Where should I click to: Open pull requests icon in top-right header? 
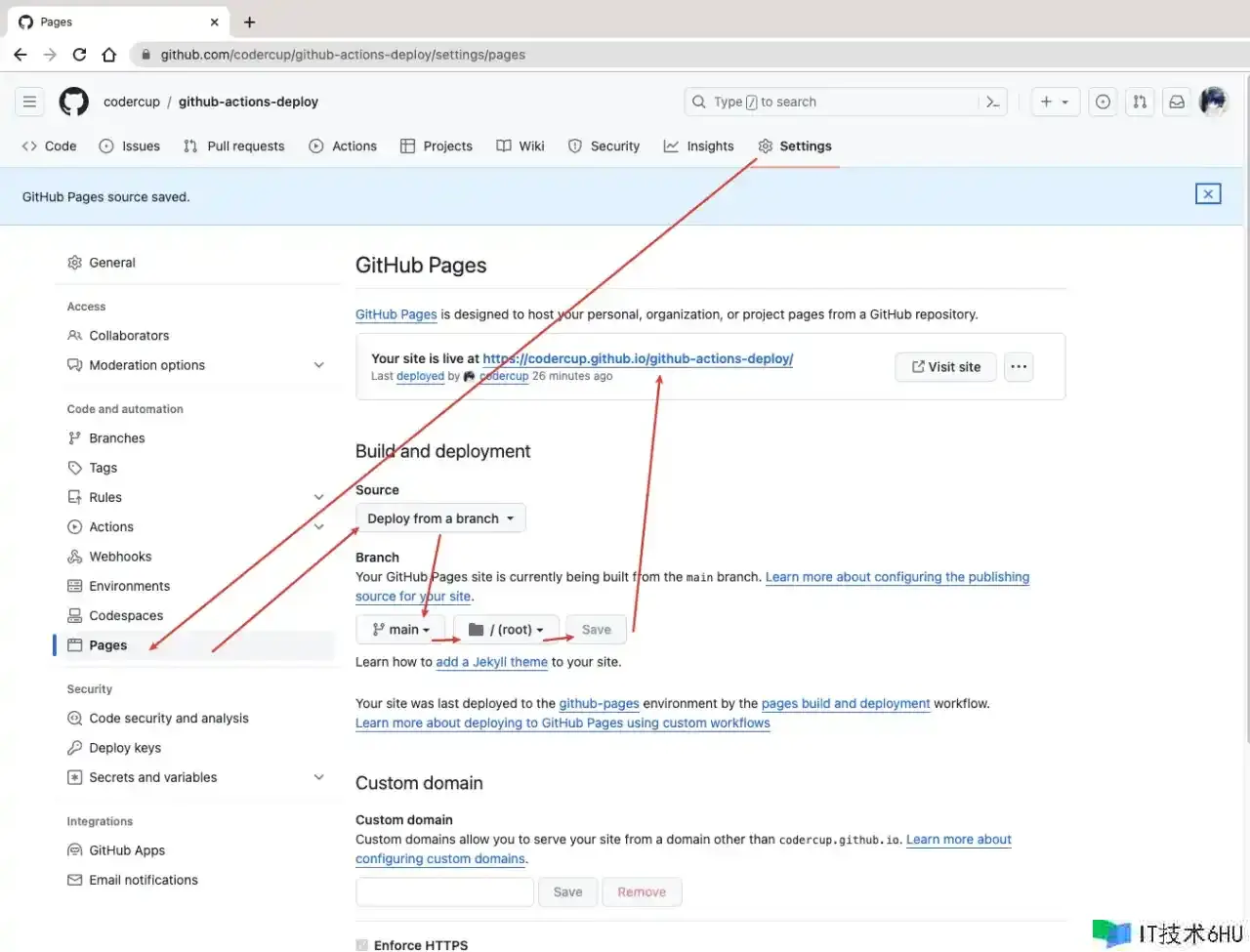(1140, 102)
